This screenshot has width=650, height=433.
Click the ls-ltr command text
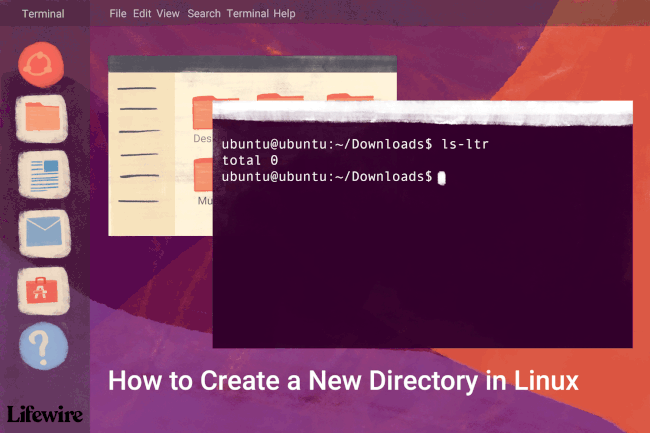(x=465, y=144)
